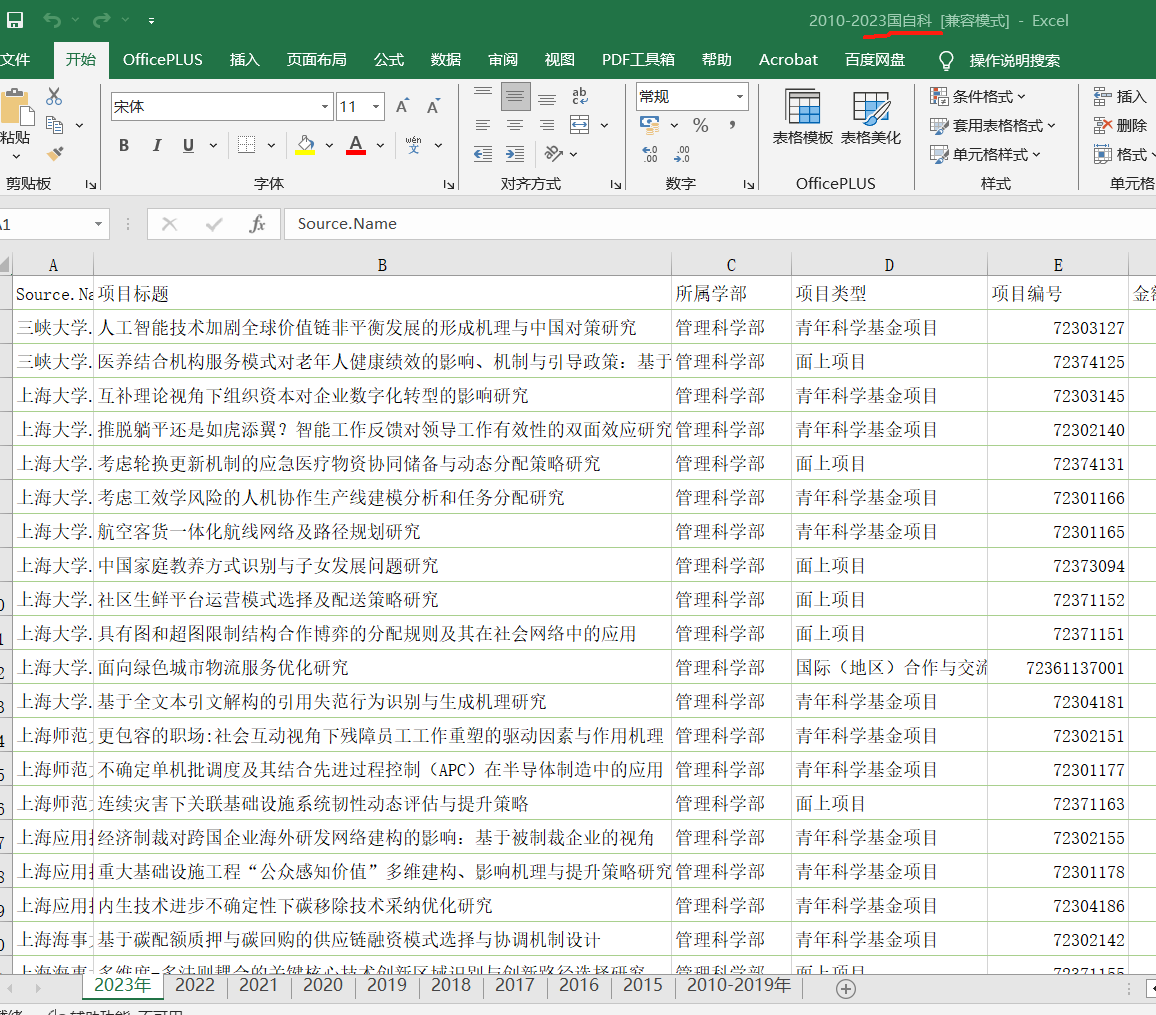1156x1015 pixels.
Task: Select the Format Painter brush
Action: pos(54,153)
